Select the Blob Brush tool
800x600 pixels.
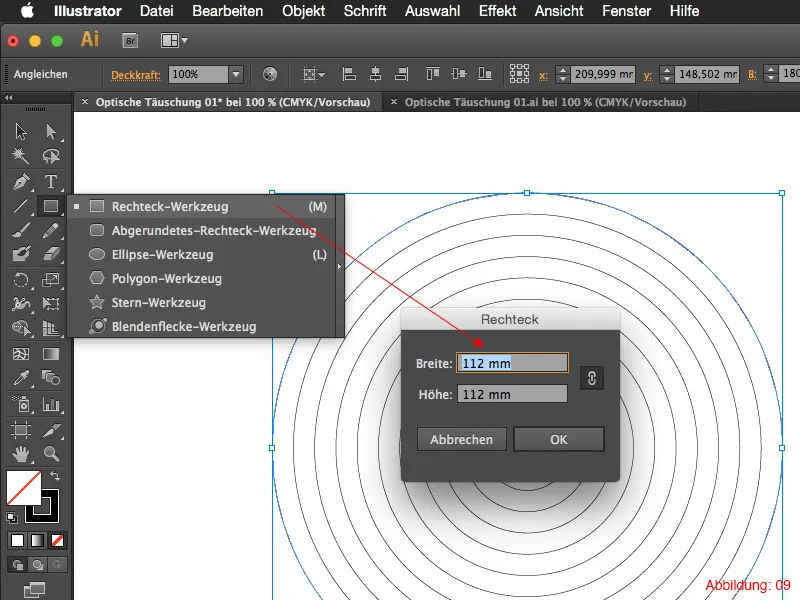click(x=21, y=254)
